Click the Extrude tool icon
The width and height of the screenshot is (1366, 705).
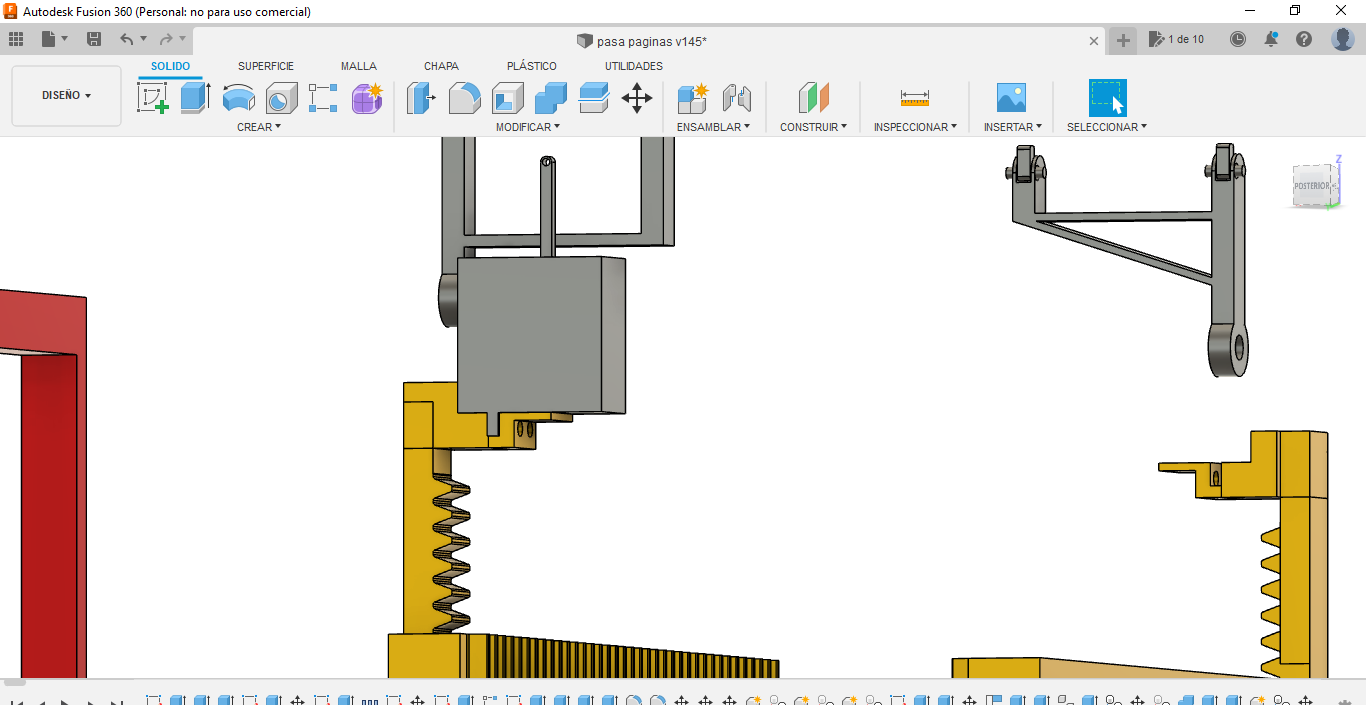click(195, 98)
